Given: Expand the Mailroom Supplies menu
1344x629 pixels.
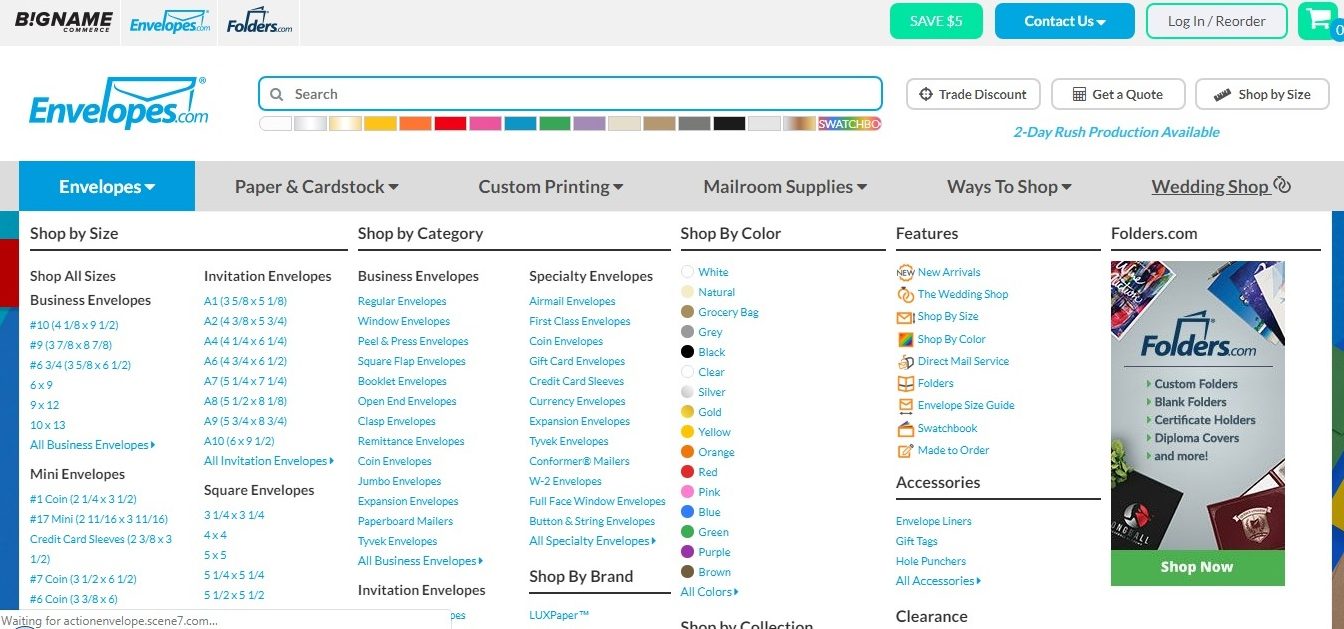Looking at the screenshot, I should [784, 186].
